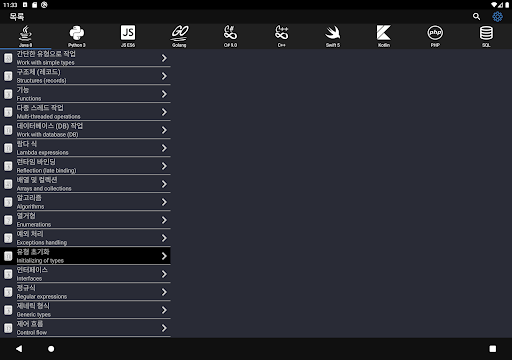Expand the Lambda expressions chevron
The image size is (512, 360).
tap(164, 148)
